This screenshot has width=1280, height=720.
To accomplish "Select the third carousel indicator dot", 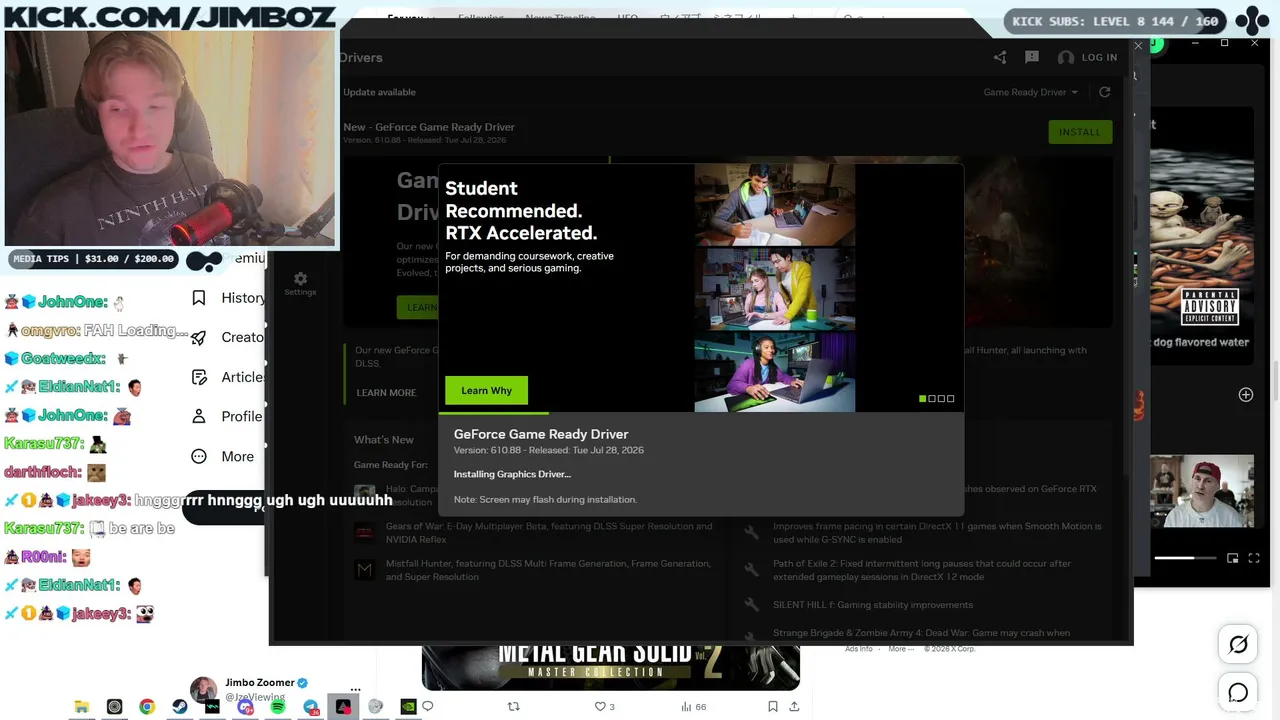I will 941,399.
